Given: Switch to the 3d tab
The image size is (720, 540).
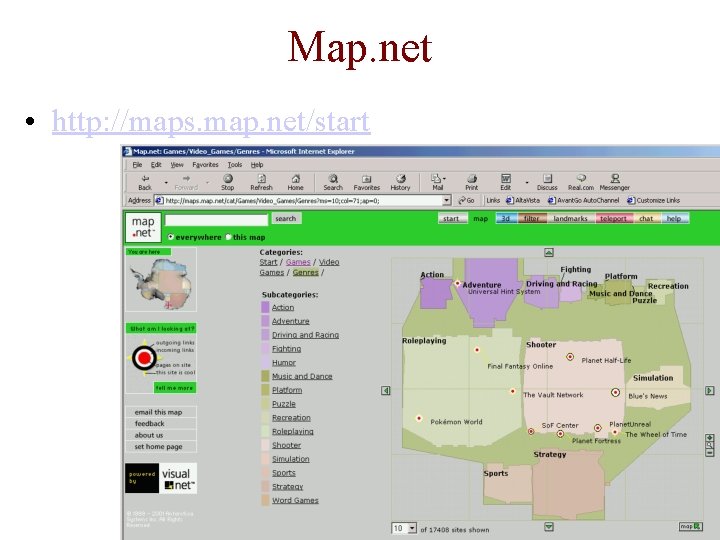Looking at the screenshot, I should point(506,219).
